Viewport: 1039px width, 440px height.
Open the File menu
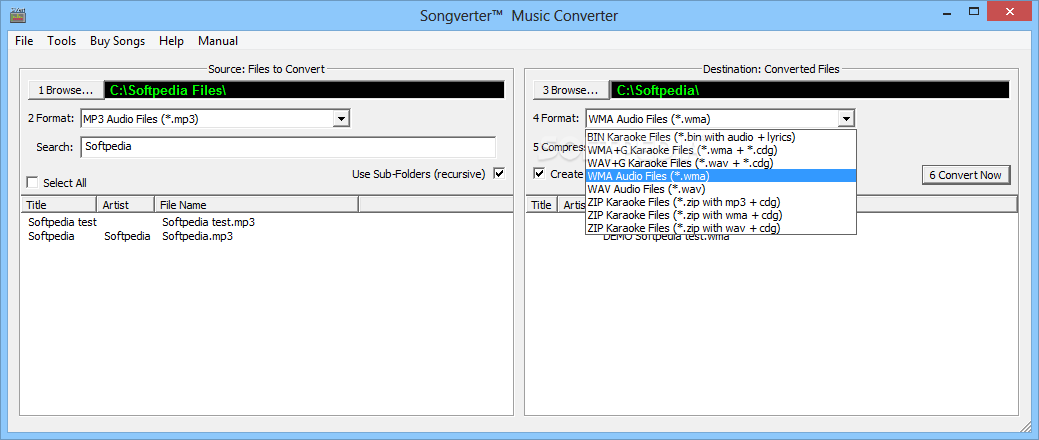coord(24,41)
